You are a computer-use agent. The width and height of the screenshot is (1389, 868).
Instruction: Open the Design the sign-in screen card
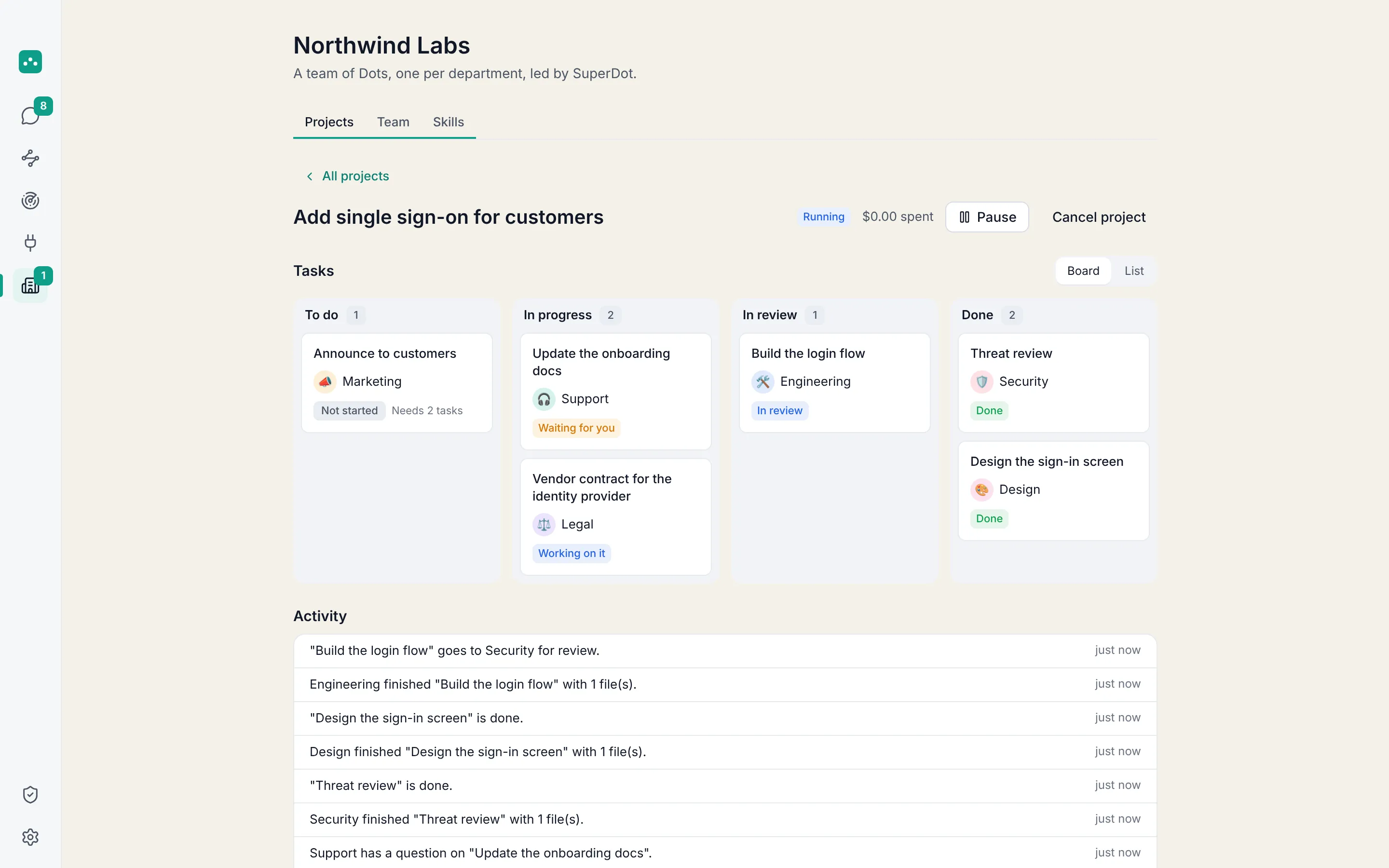1053,491
